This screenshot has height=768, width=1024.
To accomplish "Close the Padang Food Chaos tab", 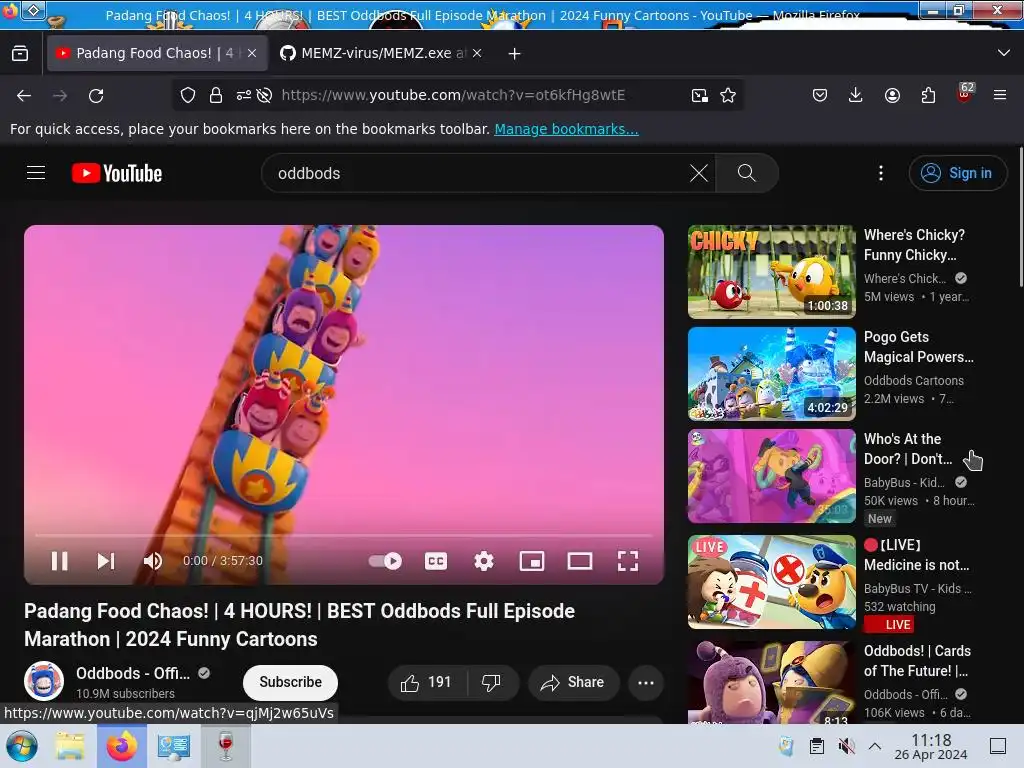I will tap(252, 53).
